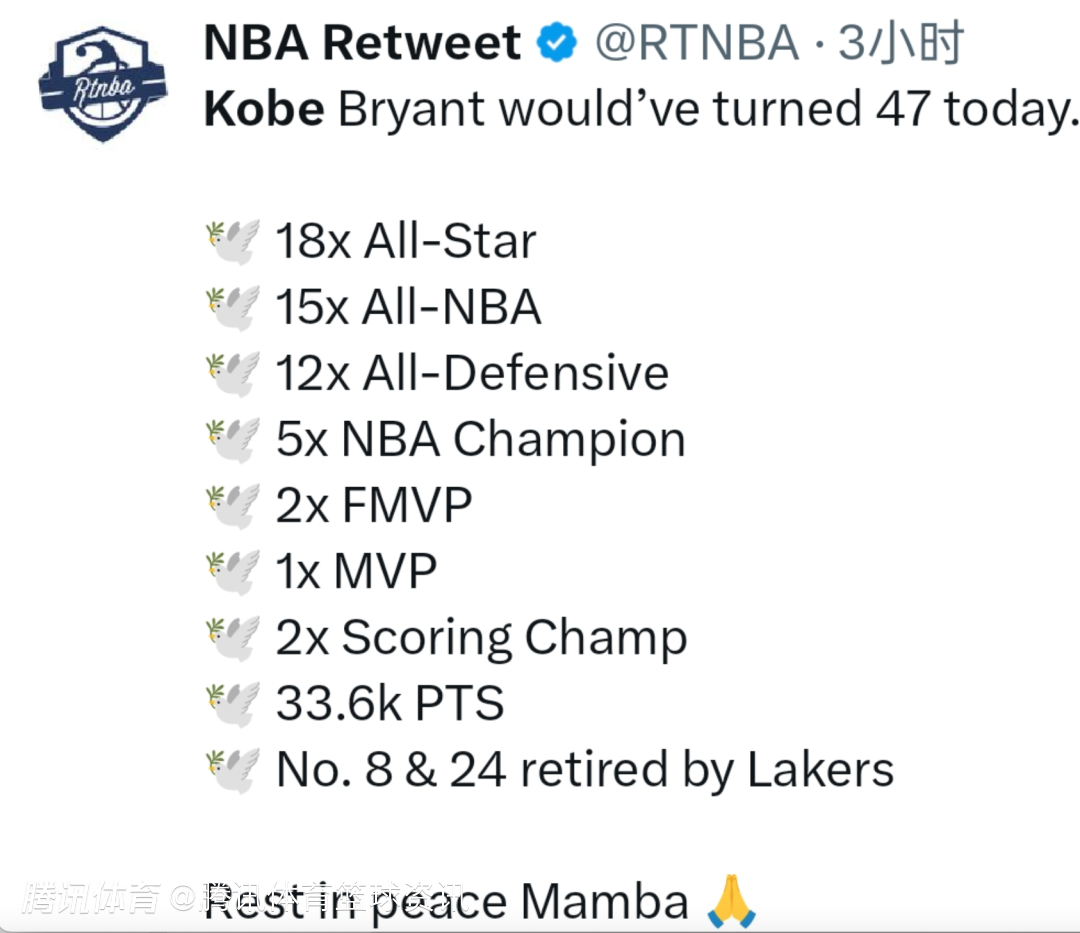Screen dimensions: 1080x933
Task: Click dove emoji beside 2x FMVP
Action: pos(232,505)
